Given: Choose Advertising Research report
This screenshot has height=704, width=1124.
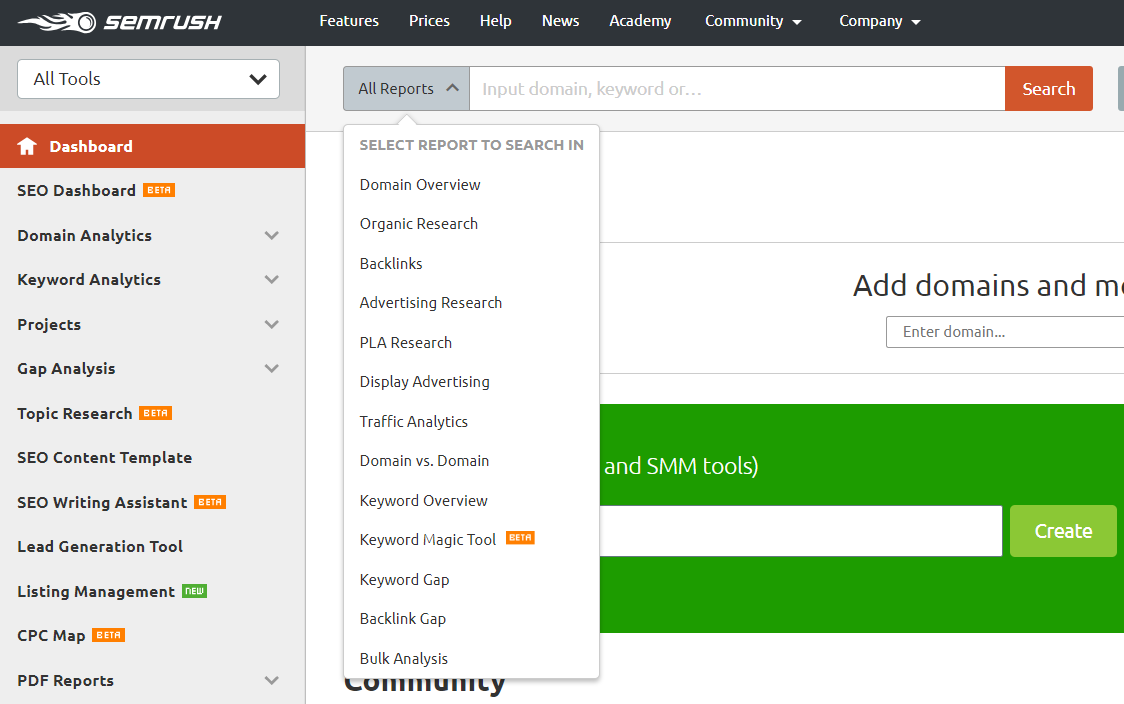Looking at the screenshot, I should click(x=431, y=303).
